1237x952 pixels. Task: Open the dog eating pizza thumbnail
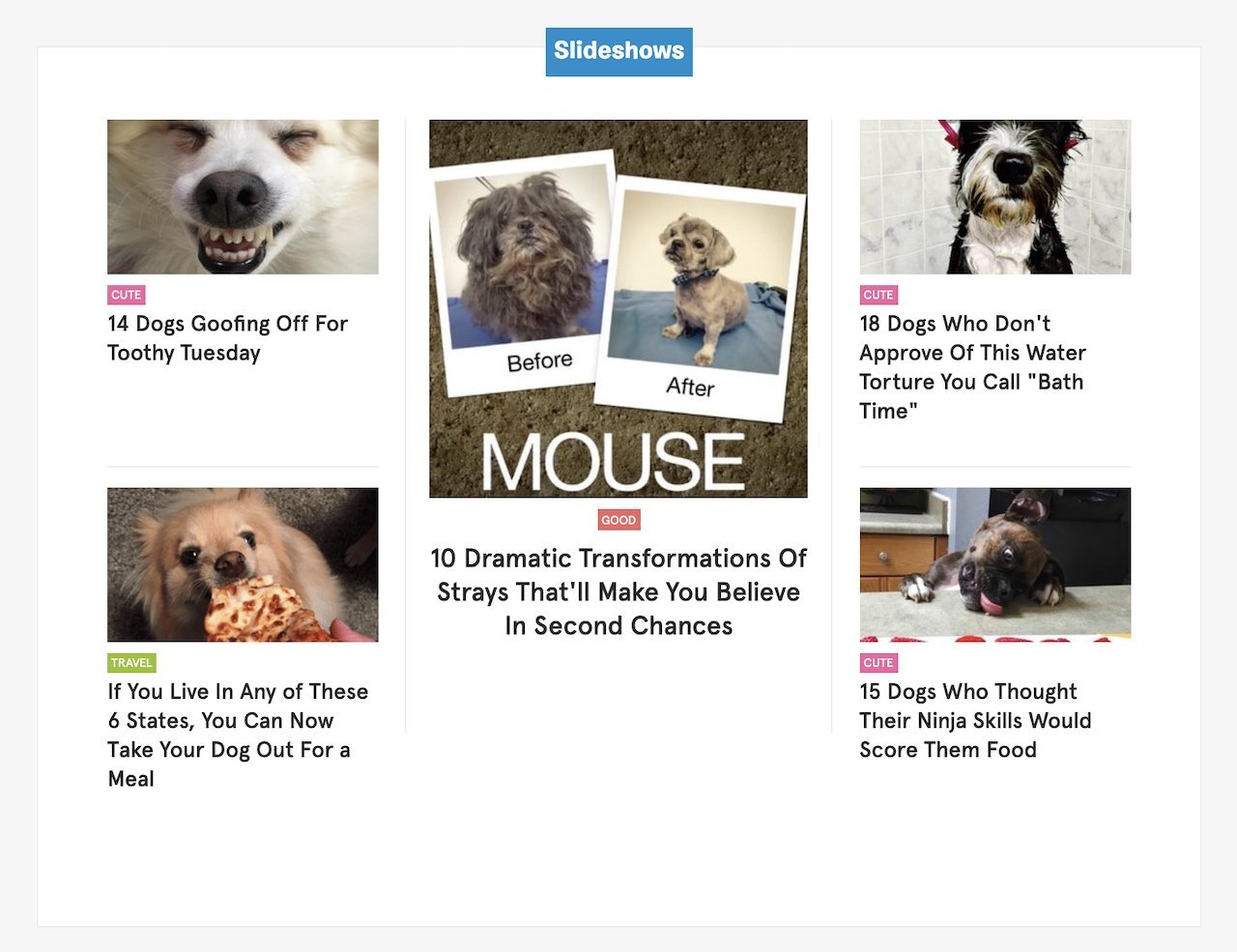pos(243,564)
